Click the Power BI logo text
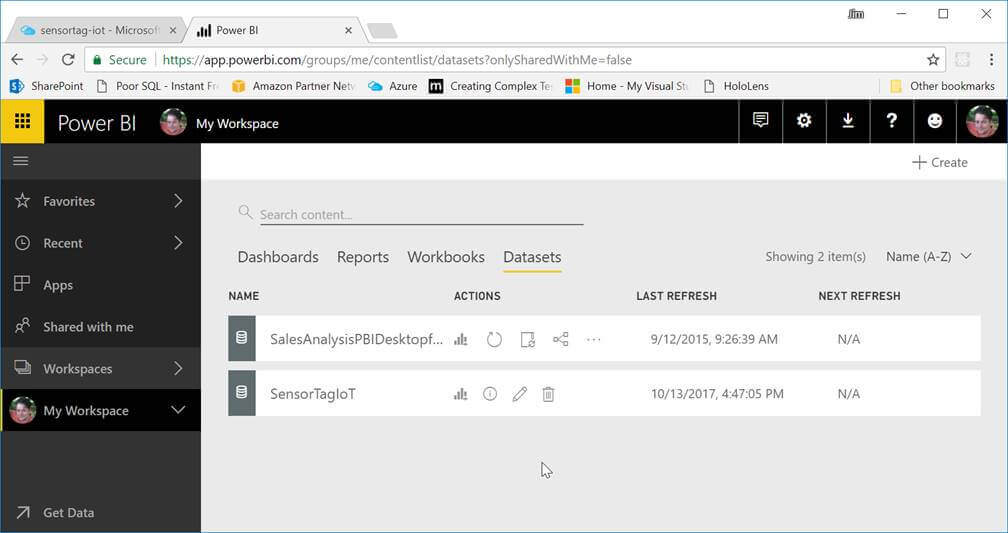Image resolution: width=1008 pixels, height=533 pixels. (96, 123)
